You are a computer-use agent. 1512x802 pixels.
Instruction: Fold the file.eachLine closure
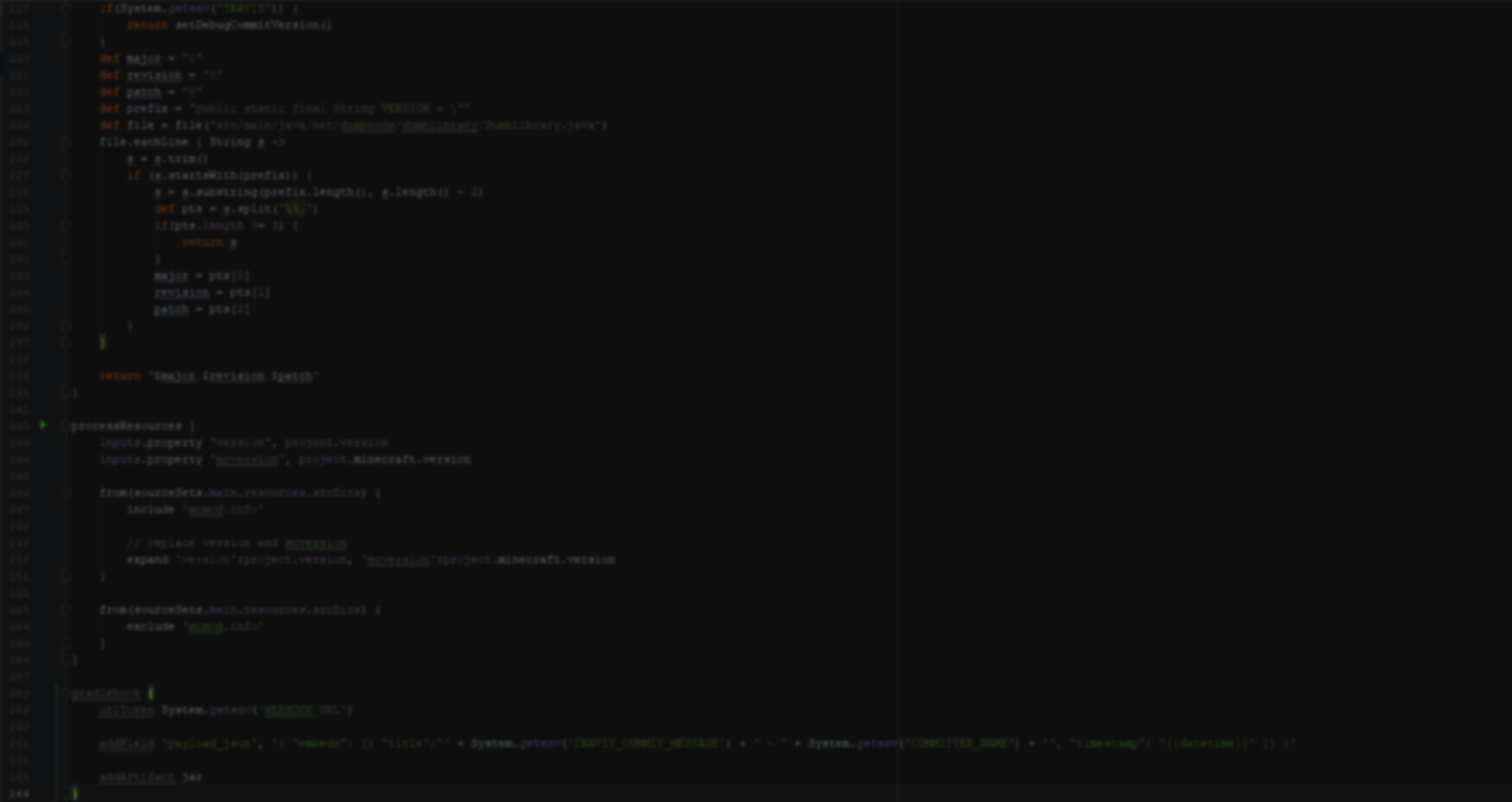66,143
